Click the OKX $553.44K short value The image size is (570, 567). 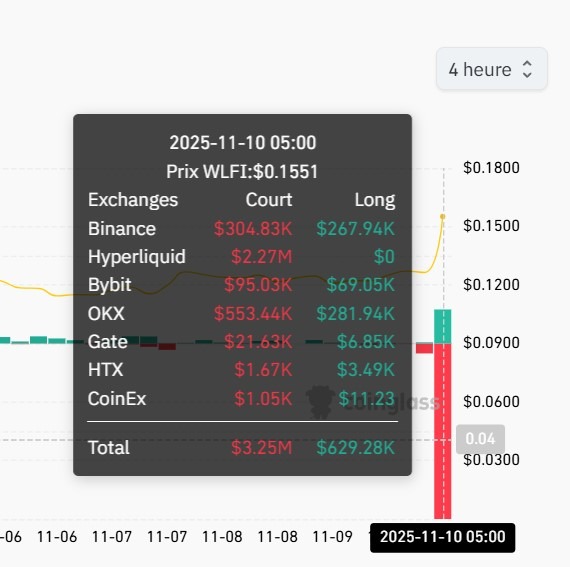point(253,313)
